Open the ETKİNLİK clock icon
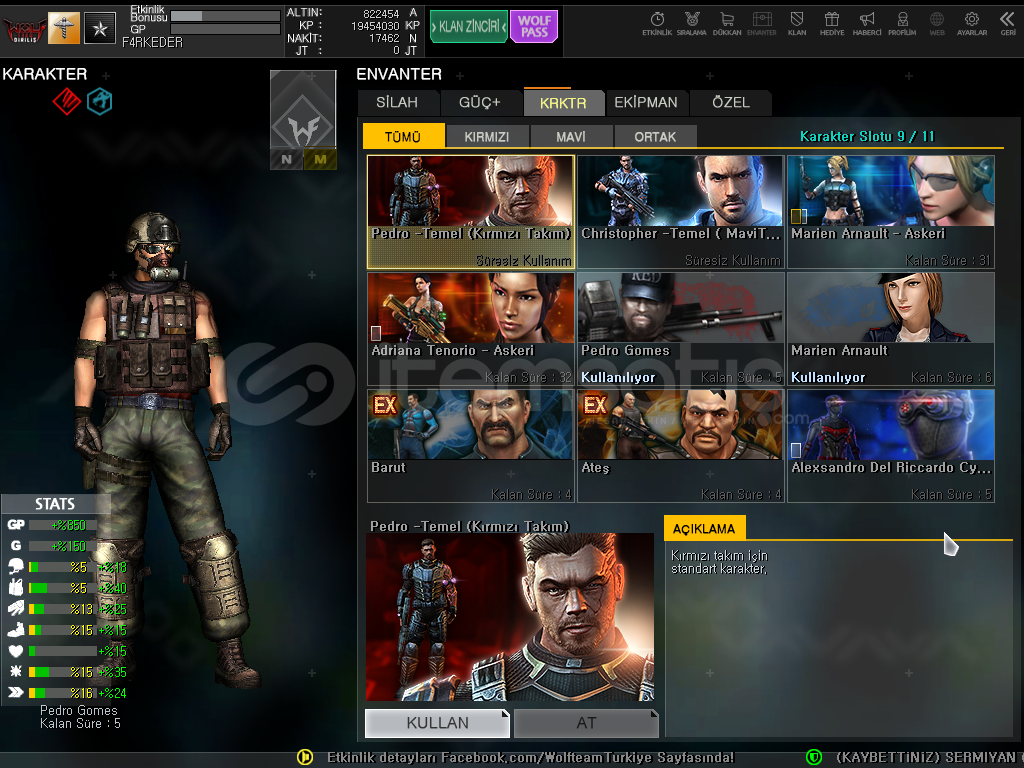 pos(657,24)
